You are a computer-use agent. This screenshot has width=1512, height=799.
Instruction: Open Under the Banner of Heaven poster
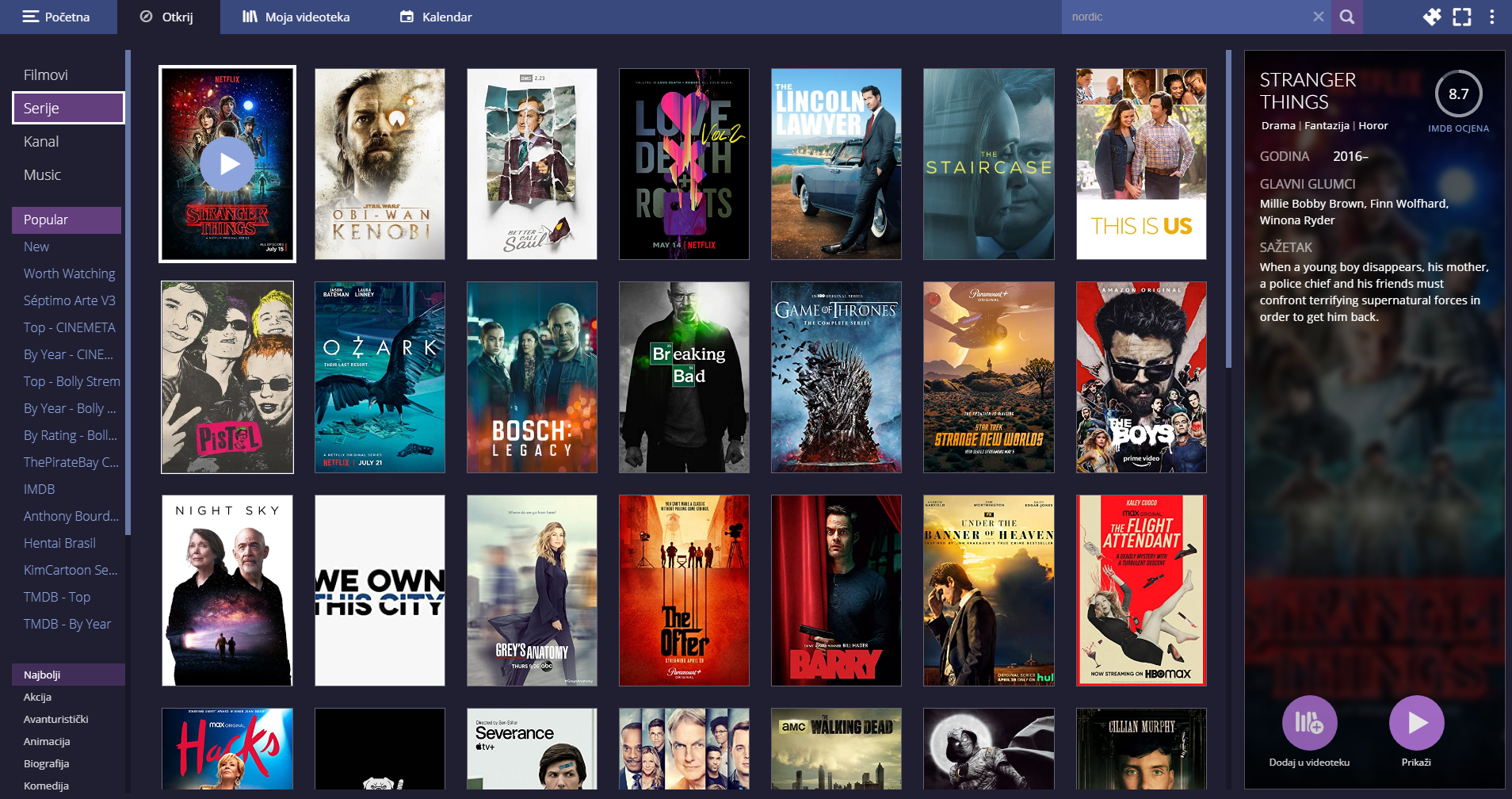(x=988, y=591)
